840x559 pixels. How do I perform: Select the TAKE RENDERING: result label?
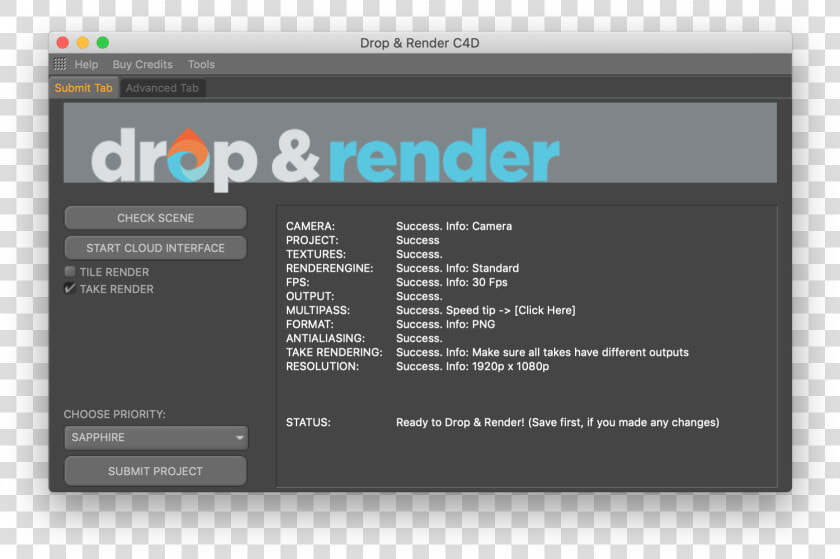tap(334, 352)
